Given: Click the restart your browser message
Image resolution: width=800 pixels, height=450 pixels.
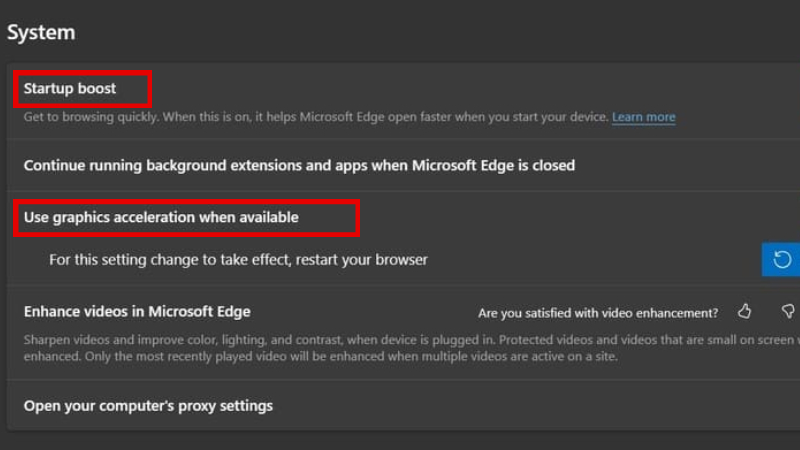Looking at the screenshot, I should click(x=238, y=260).
